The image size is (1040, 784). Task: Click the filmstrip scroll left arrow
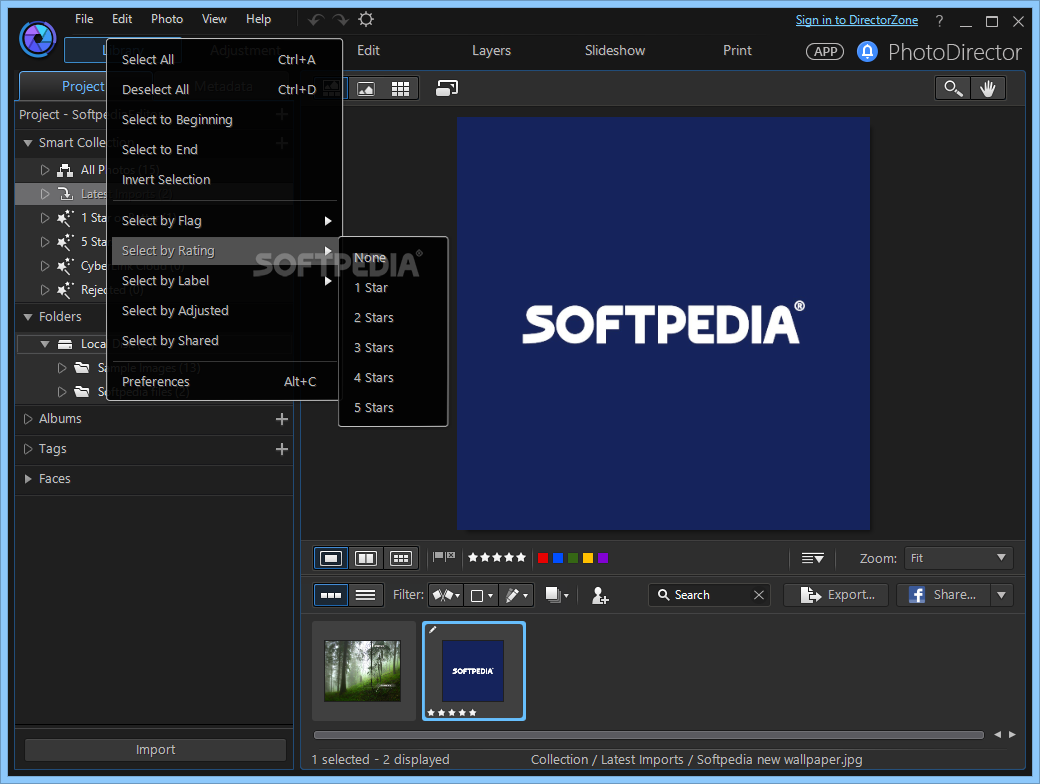(x=998, y=734)
